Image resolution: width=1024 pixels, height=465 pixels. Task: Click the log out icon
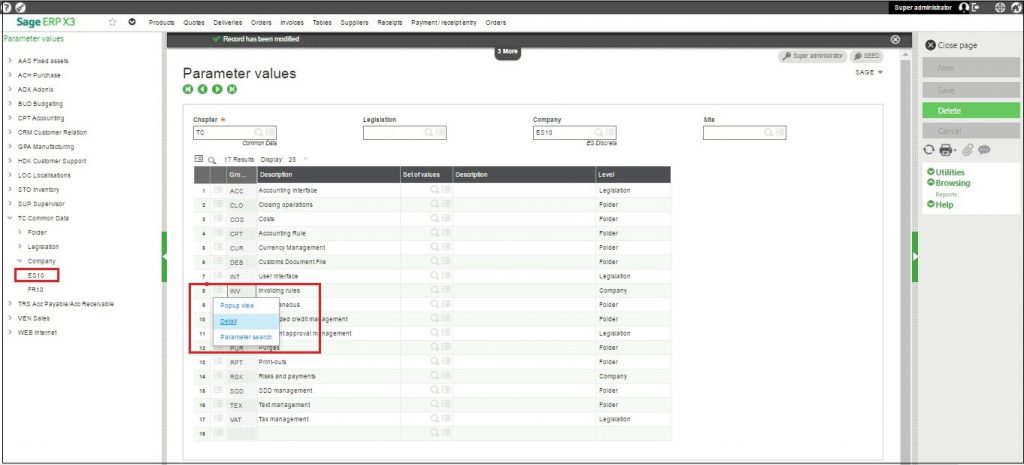[x=976, y=7]
